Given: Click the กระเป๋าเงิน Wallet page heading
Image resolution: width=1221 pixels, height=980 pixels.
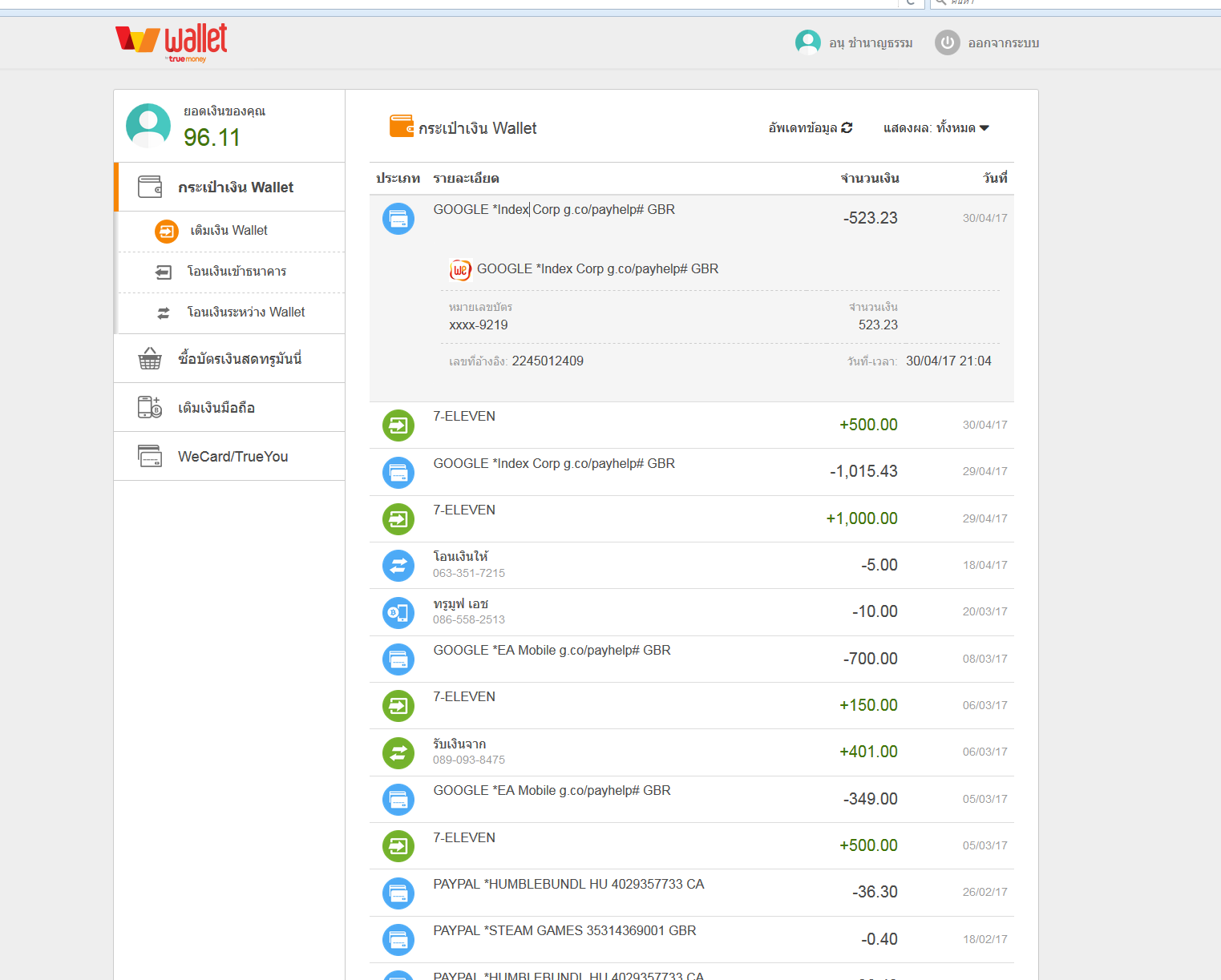Looking at the screenshot, I should point(478,128).
